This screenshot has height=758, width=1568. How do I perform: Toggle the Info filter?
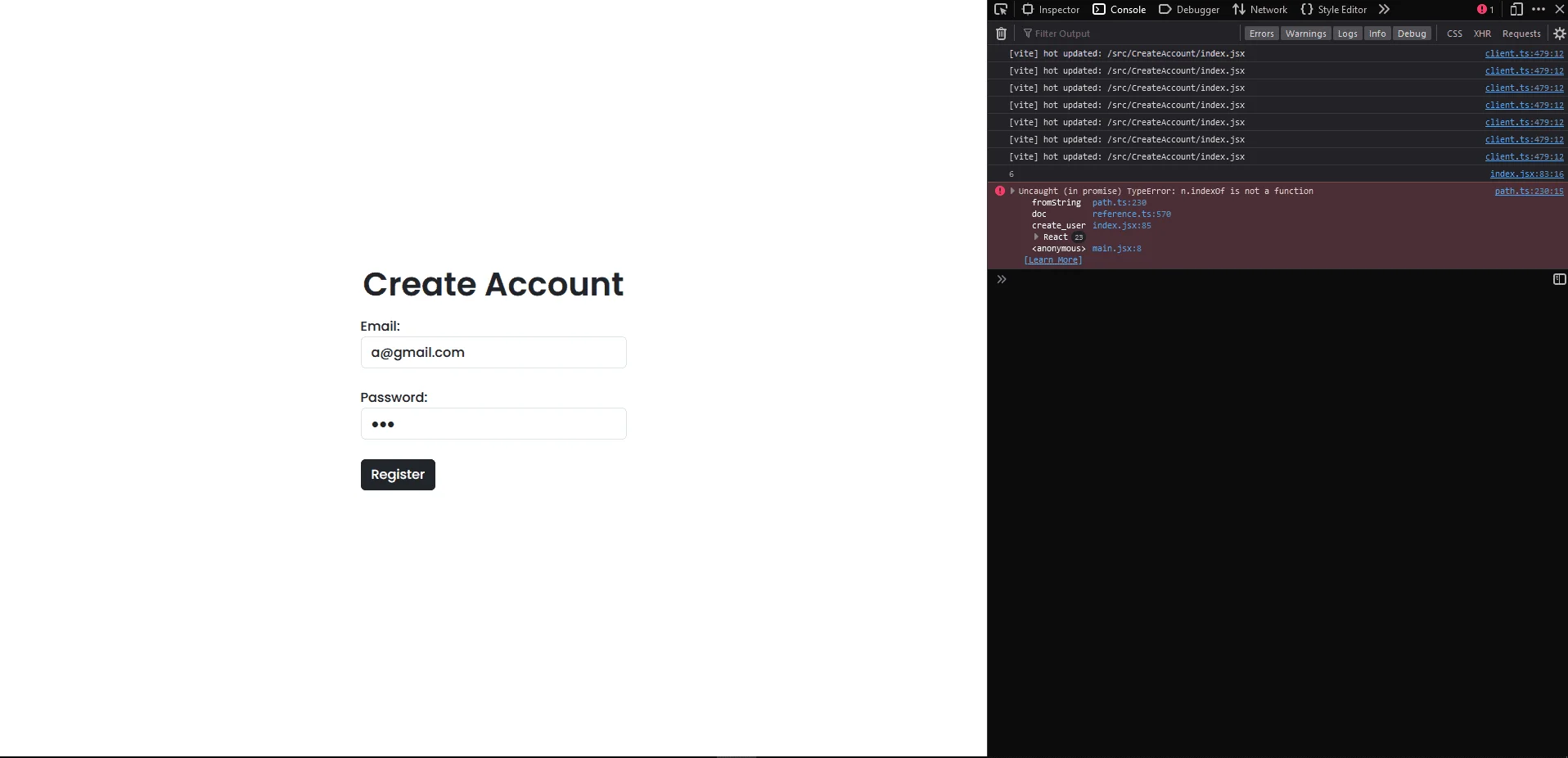point(1377,34)
